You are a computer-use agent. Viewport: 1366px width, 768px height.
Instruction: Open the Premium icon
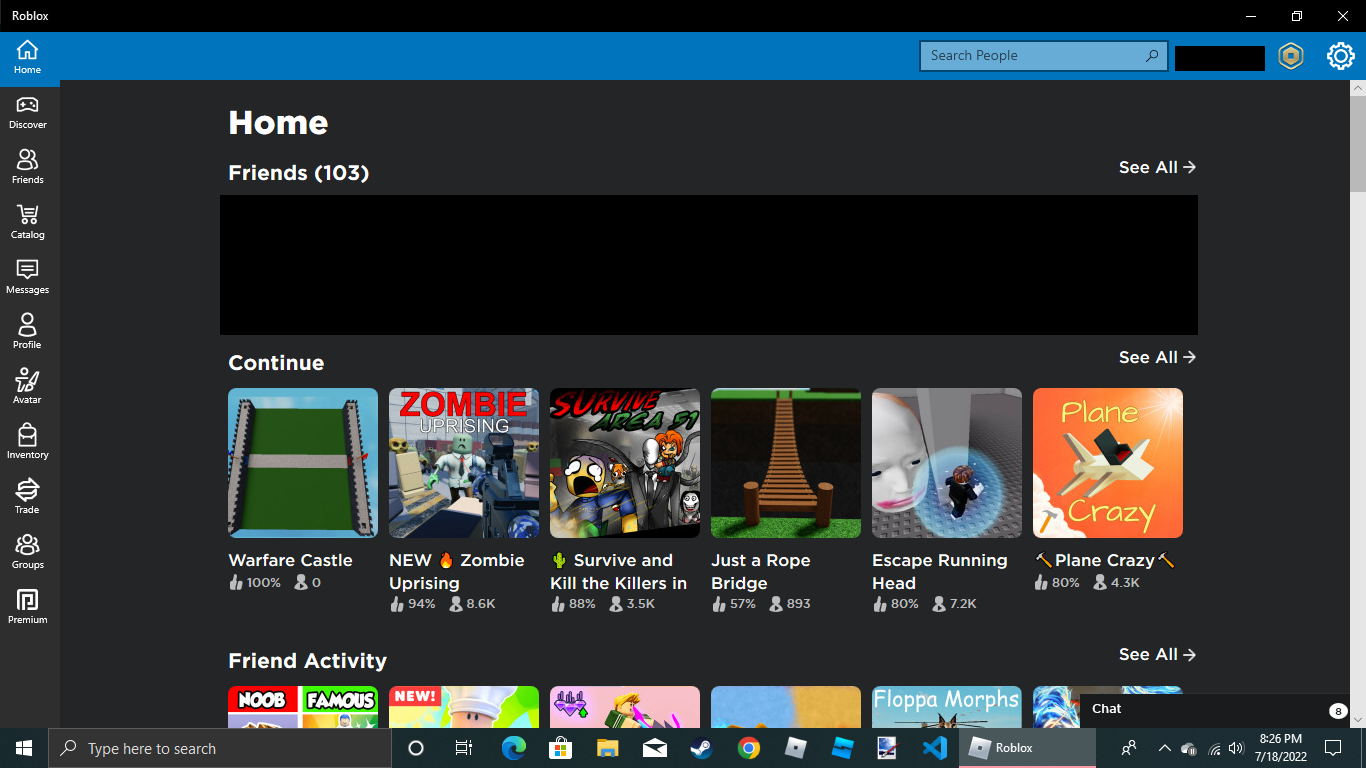(27, 607)
